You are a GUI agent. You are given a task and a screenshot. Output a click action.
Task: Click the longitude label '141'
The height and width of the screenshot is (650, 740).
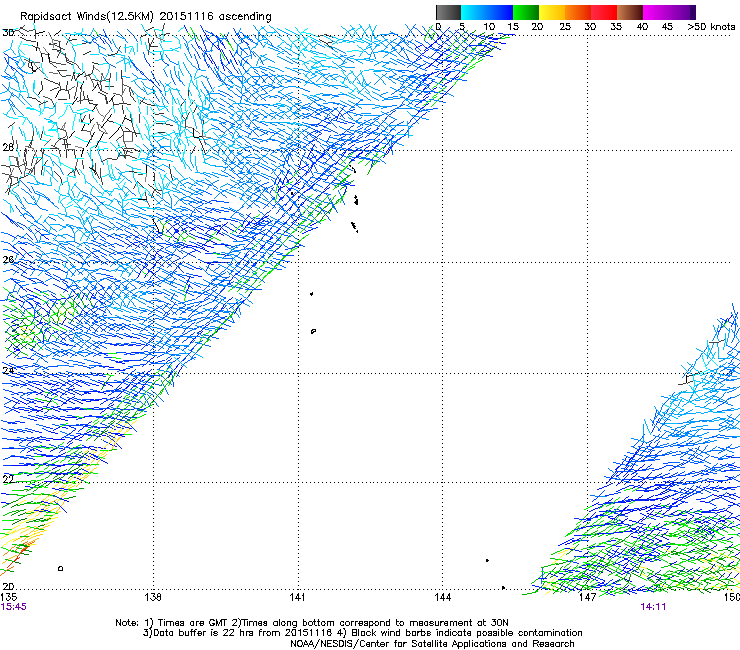pos(297,597)
